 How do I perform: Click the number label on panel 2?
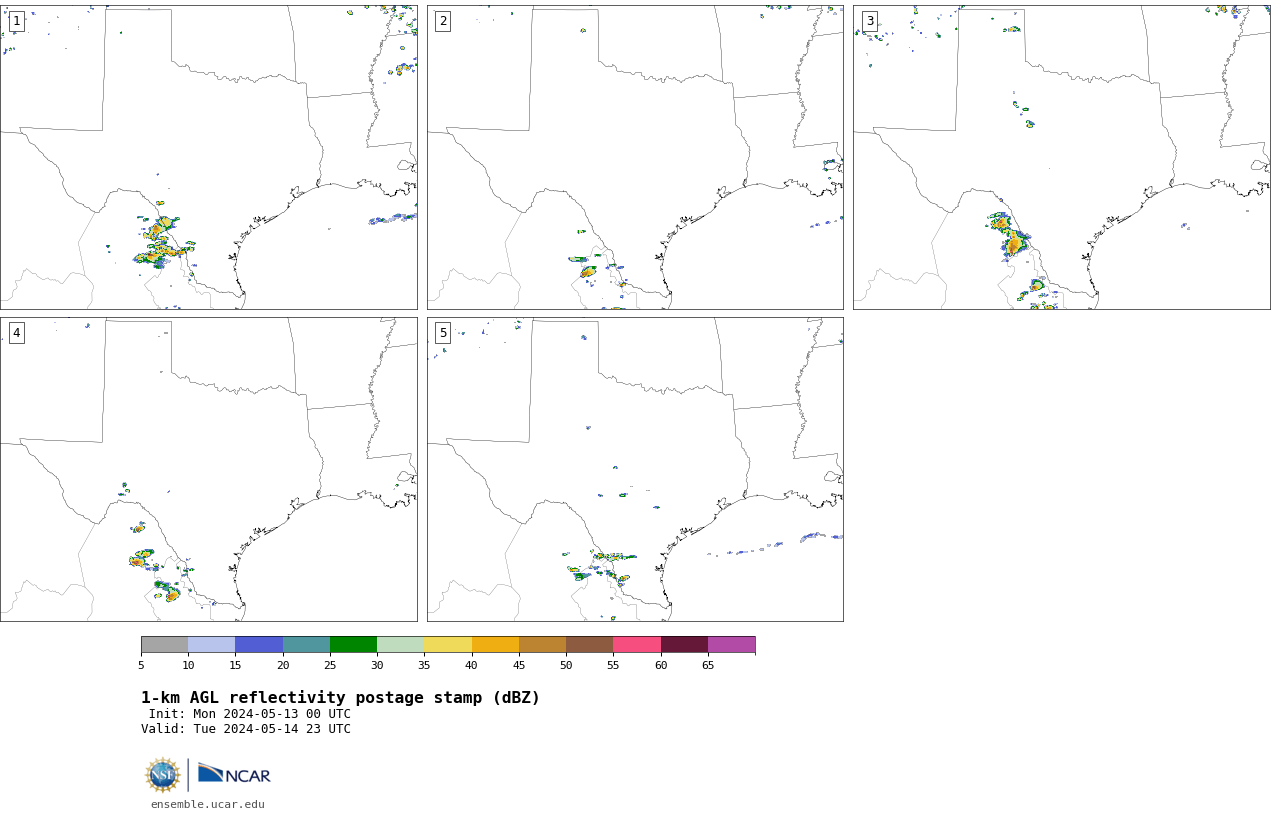click(x=443, y=21)
